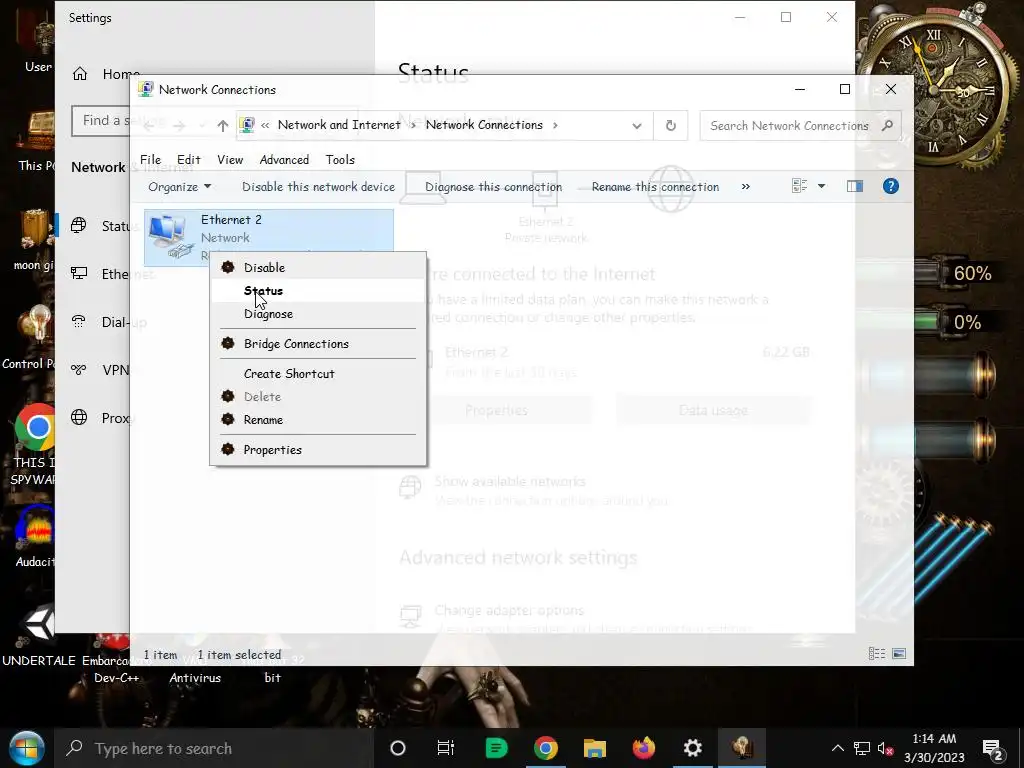The image size is (1024, 768).
Task: Open the view options dropdown arrow
Action: pyautogui.click(x=822, y=186)
